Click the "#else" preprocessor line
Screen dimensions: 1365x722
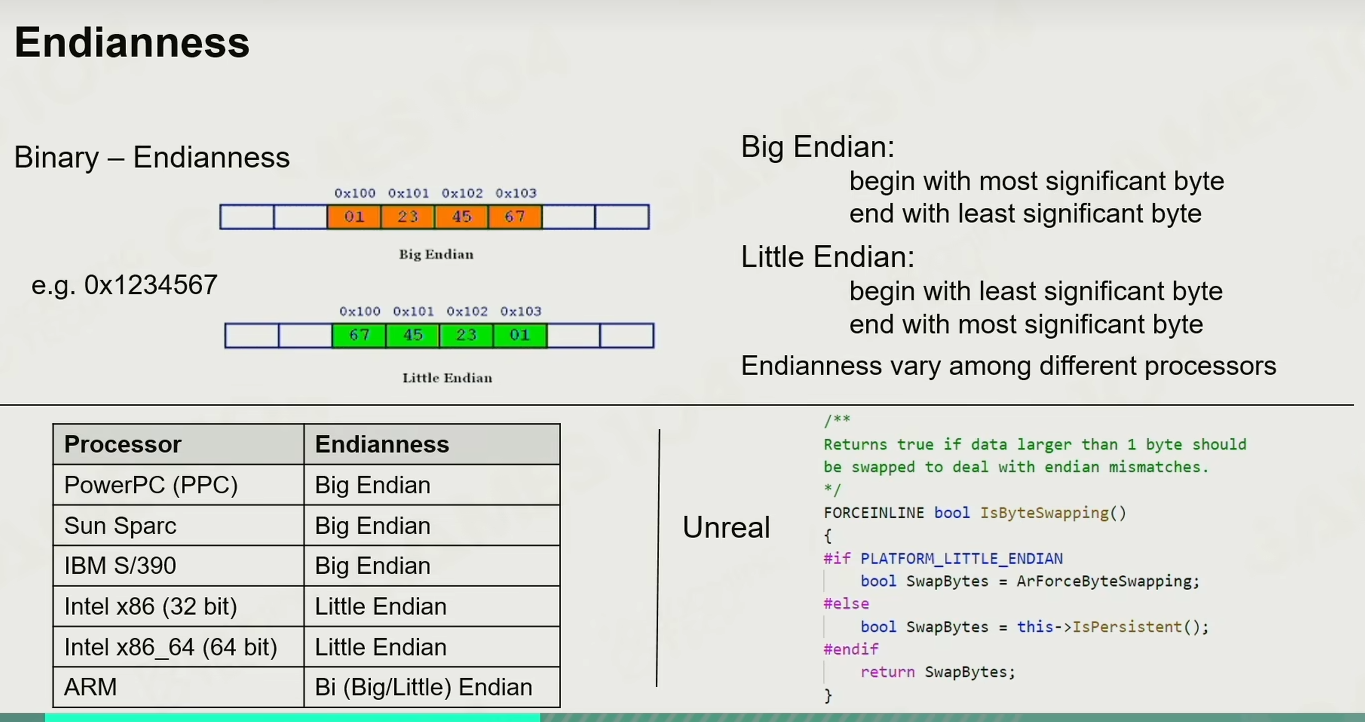(x=846, y=604)
